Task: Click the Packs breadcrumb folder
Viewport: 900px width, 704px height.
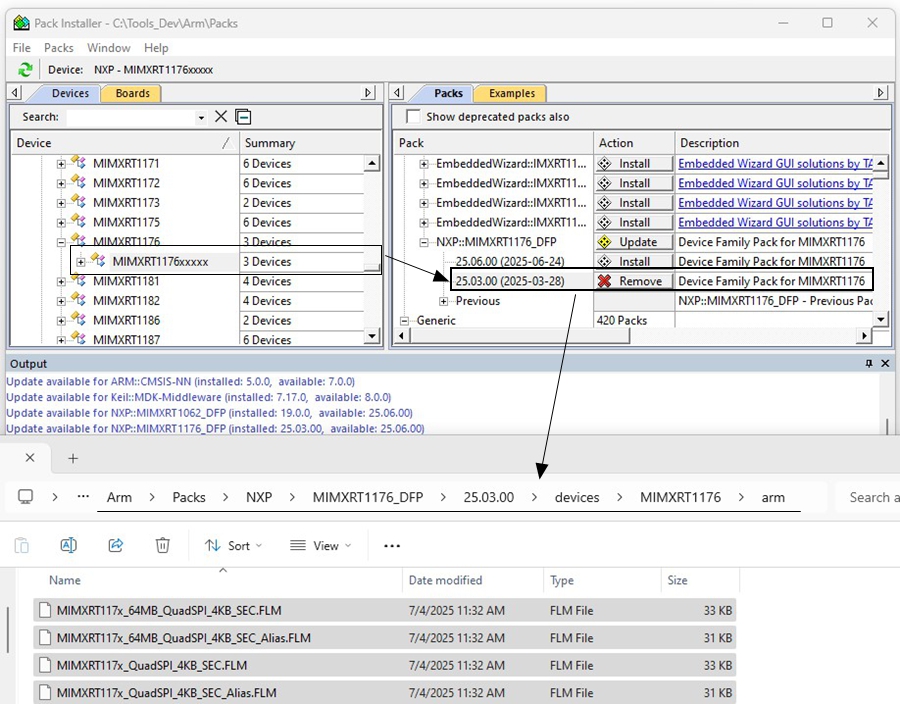Action: point(189,497)
